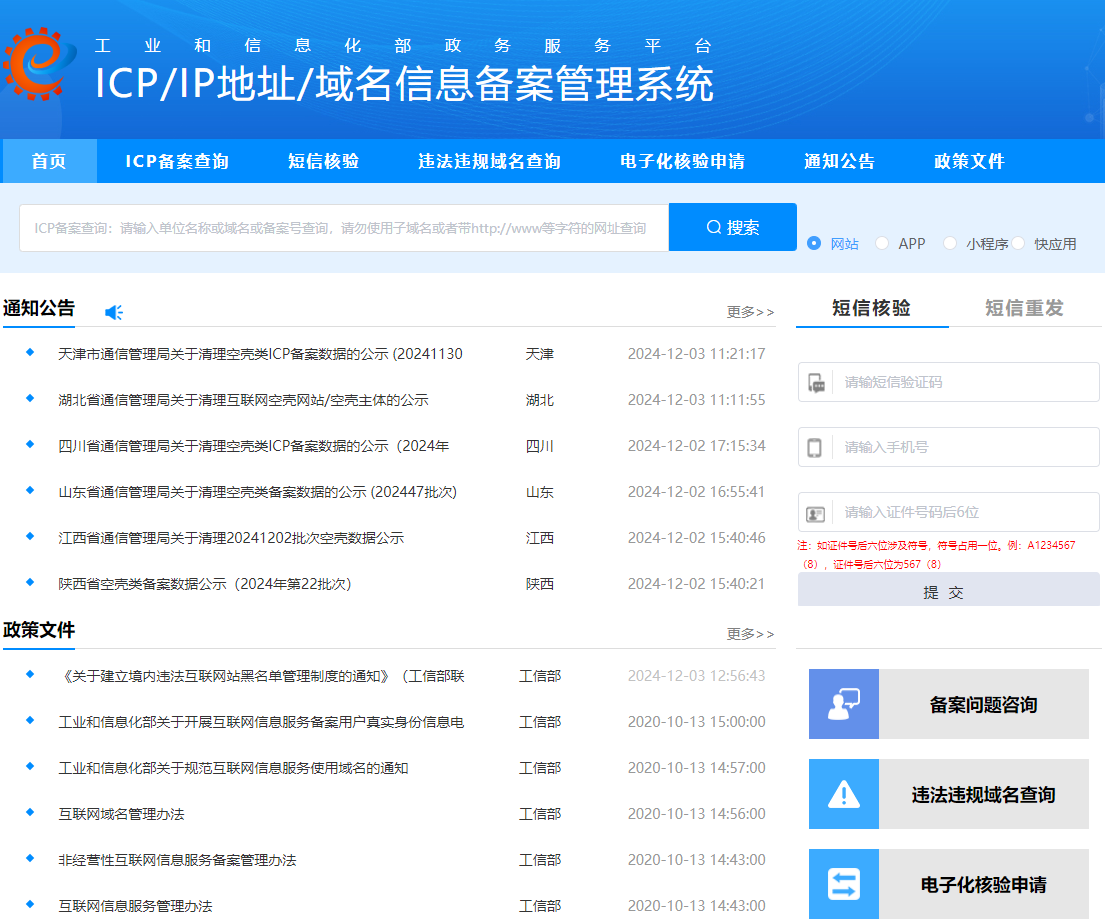
Task: Click the 通知公告 section heading
Action: tap(39, 308)
